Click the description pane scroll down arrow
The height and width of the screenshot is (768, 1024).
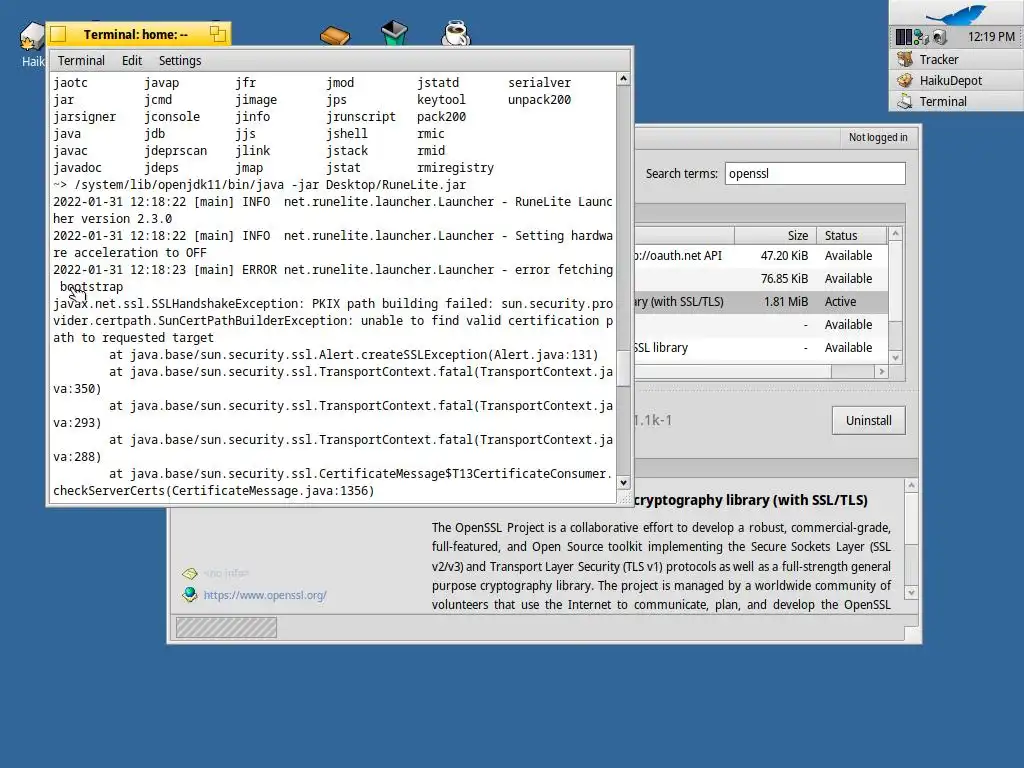912,592
